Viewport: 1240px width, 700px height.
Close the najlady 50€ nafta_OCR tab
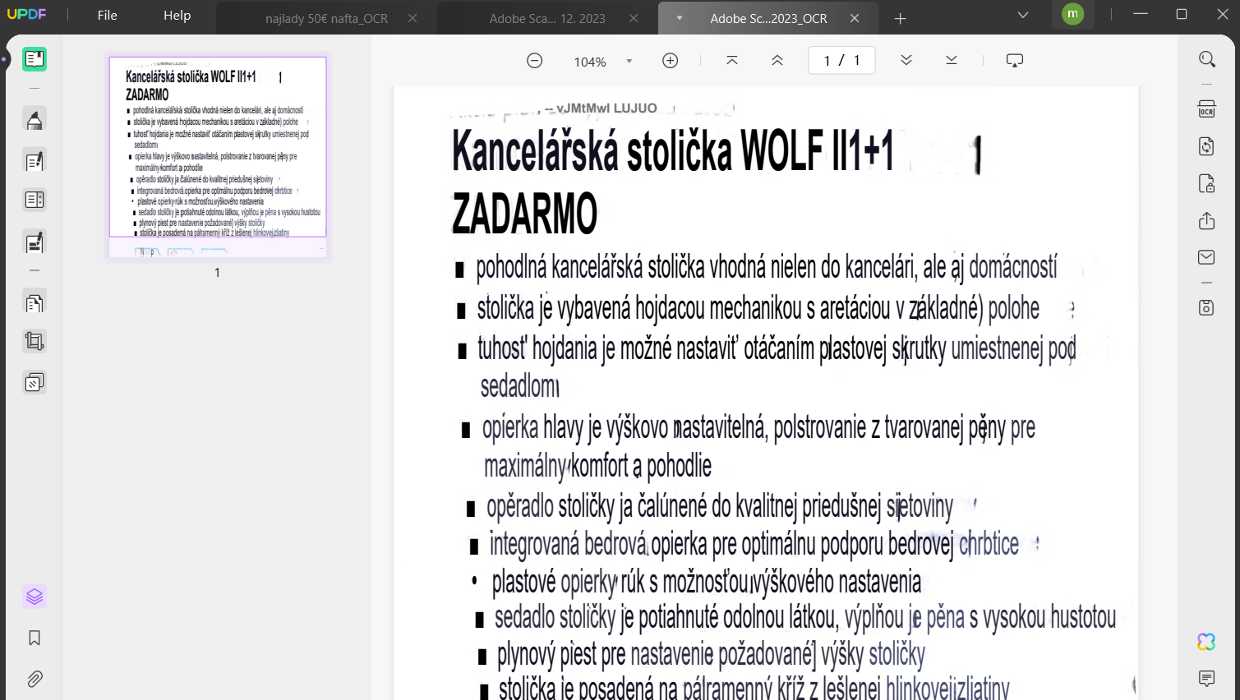pos(413,18)
